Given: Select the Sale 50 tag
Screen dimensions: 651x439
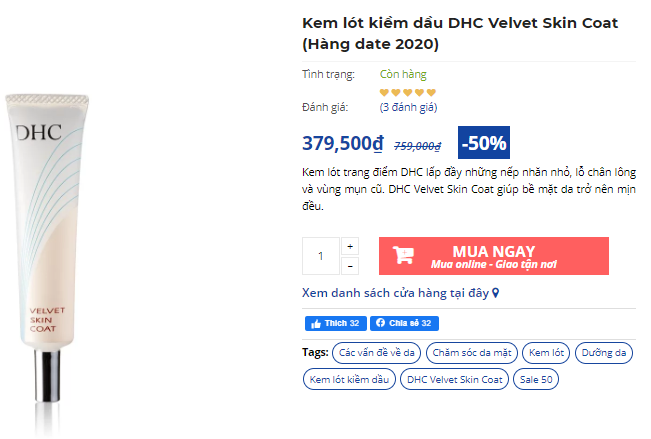Looking at the screenshot, I should click(537, 380).
